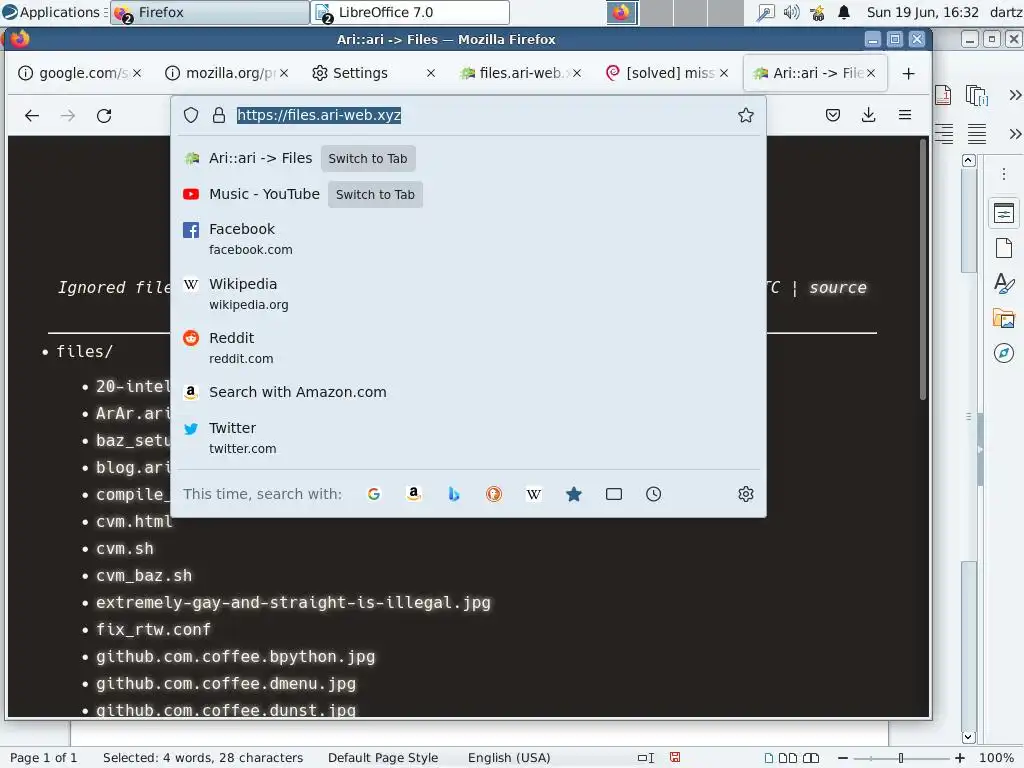The height and width of the screenshot is (768, 1024).
Task: Go back with the Firefox back arrow
Action: point(31,116)
